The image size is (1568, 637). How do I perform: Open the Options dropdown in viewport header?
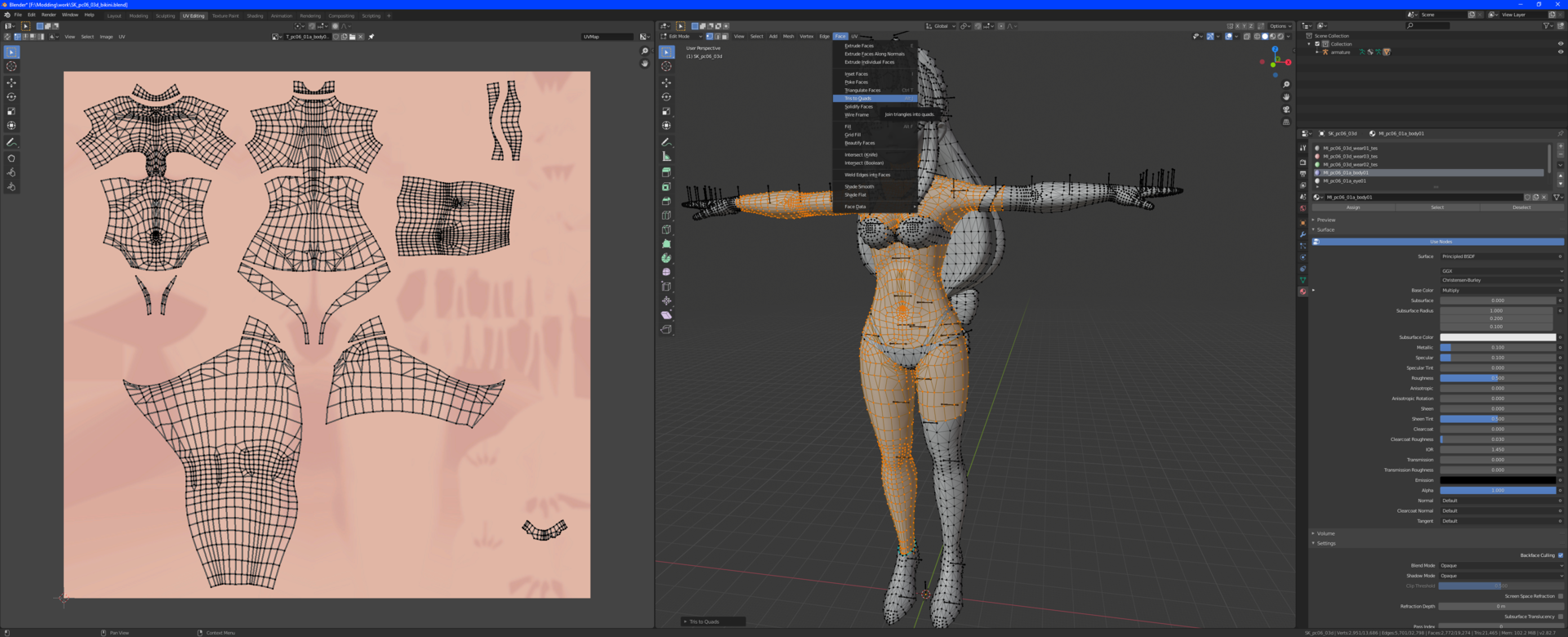click(x=1280, y=26)
